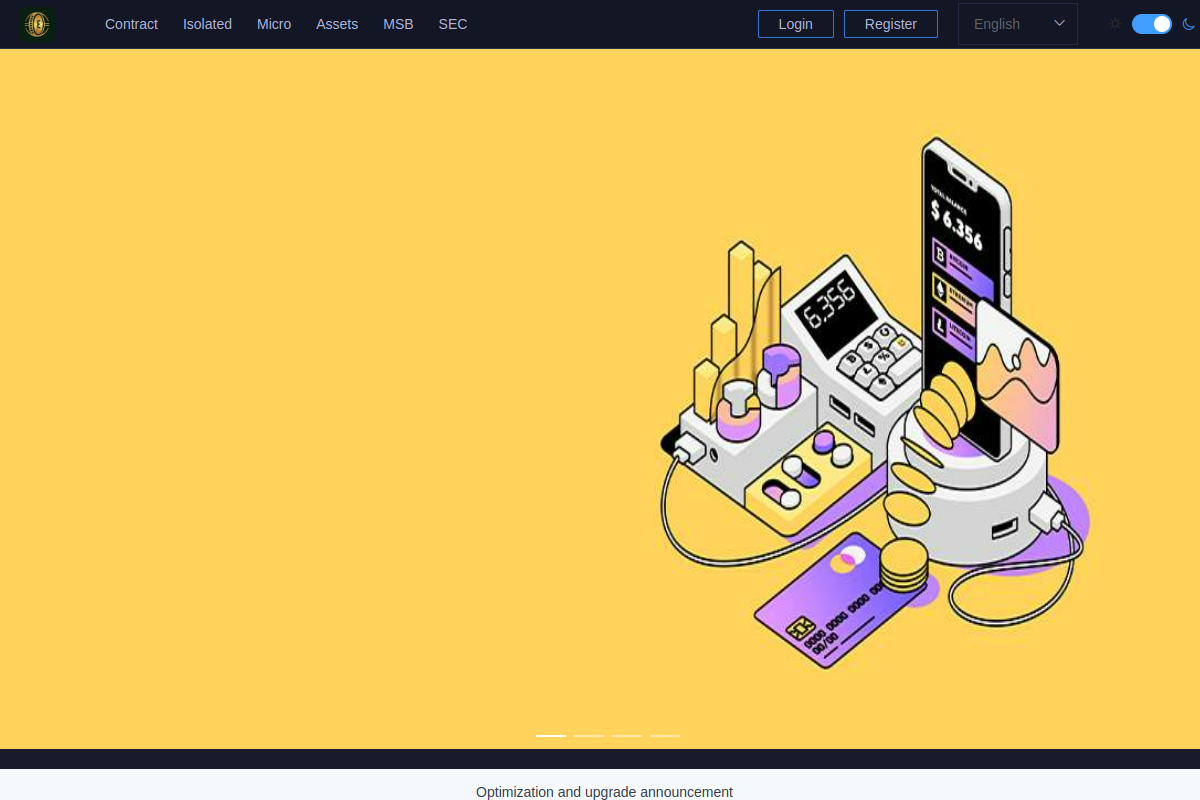The image size is (1200, 800).
Task: Click the sun light-mode icon
Action: 1115,24
